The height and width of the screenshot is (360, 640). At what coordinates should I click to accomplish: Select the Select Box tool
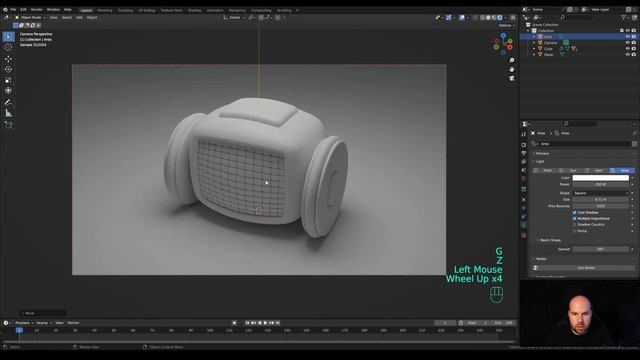click(8, 37)
